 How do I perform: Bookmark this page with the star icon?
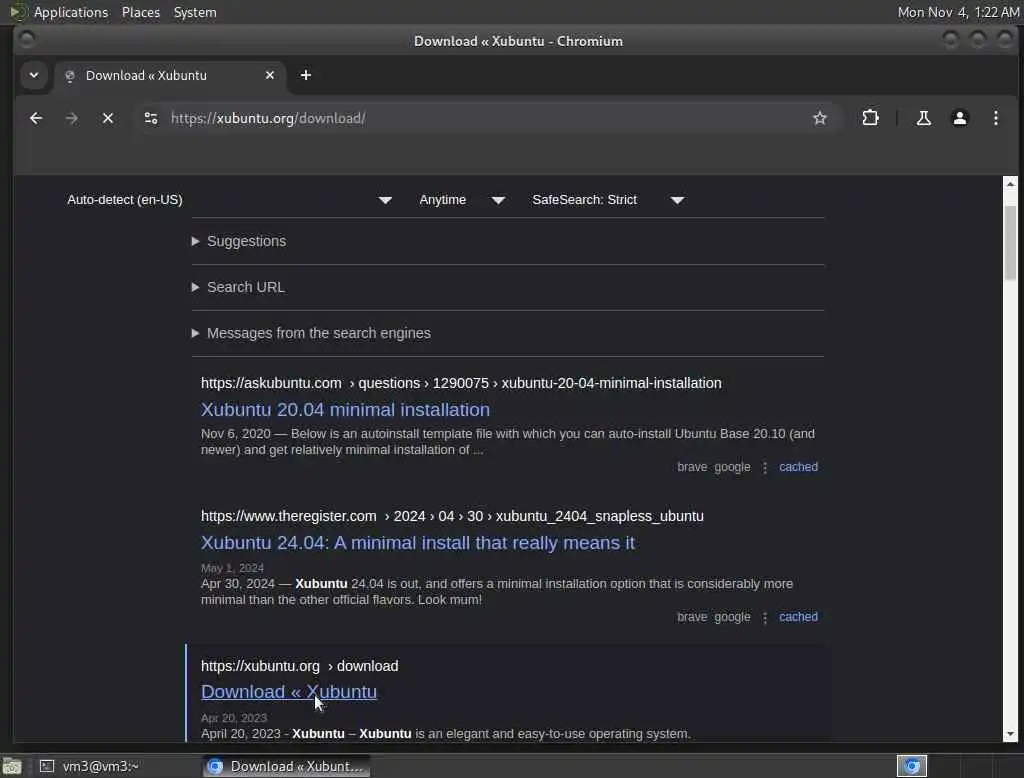pyautogui.click(x=820, y=118)
